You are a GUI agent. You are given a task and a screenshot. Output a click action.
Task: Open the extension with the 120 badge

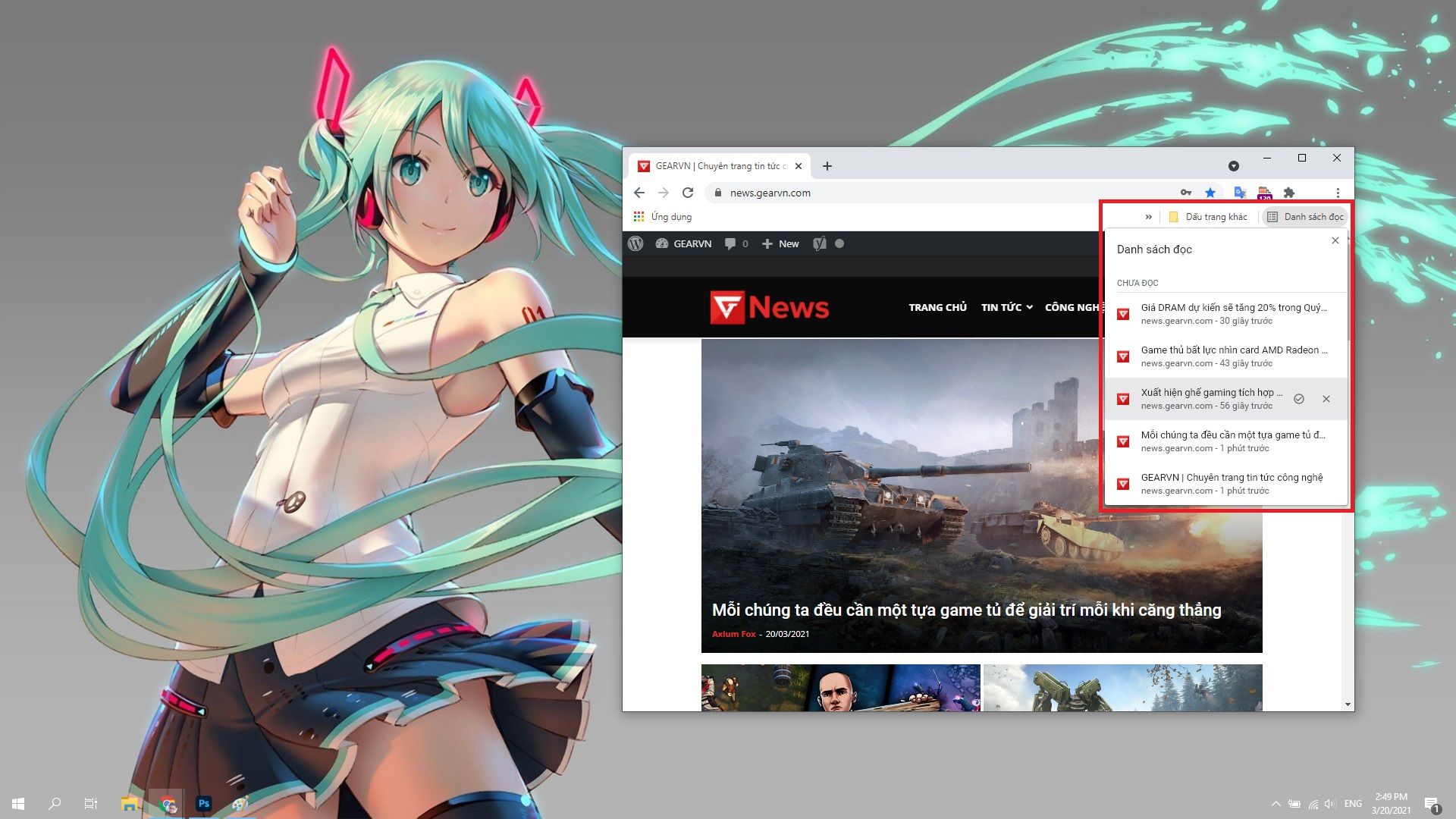point(1264,193)
